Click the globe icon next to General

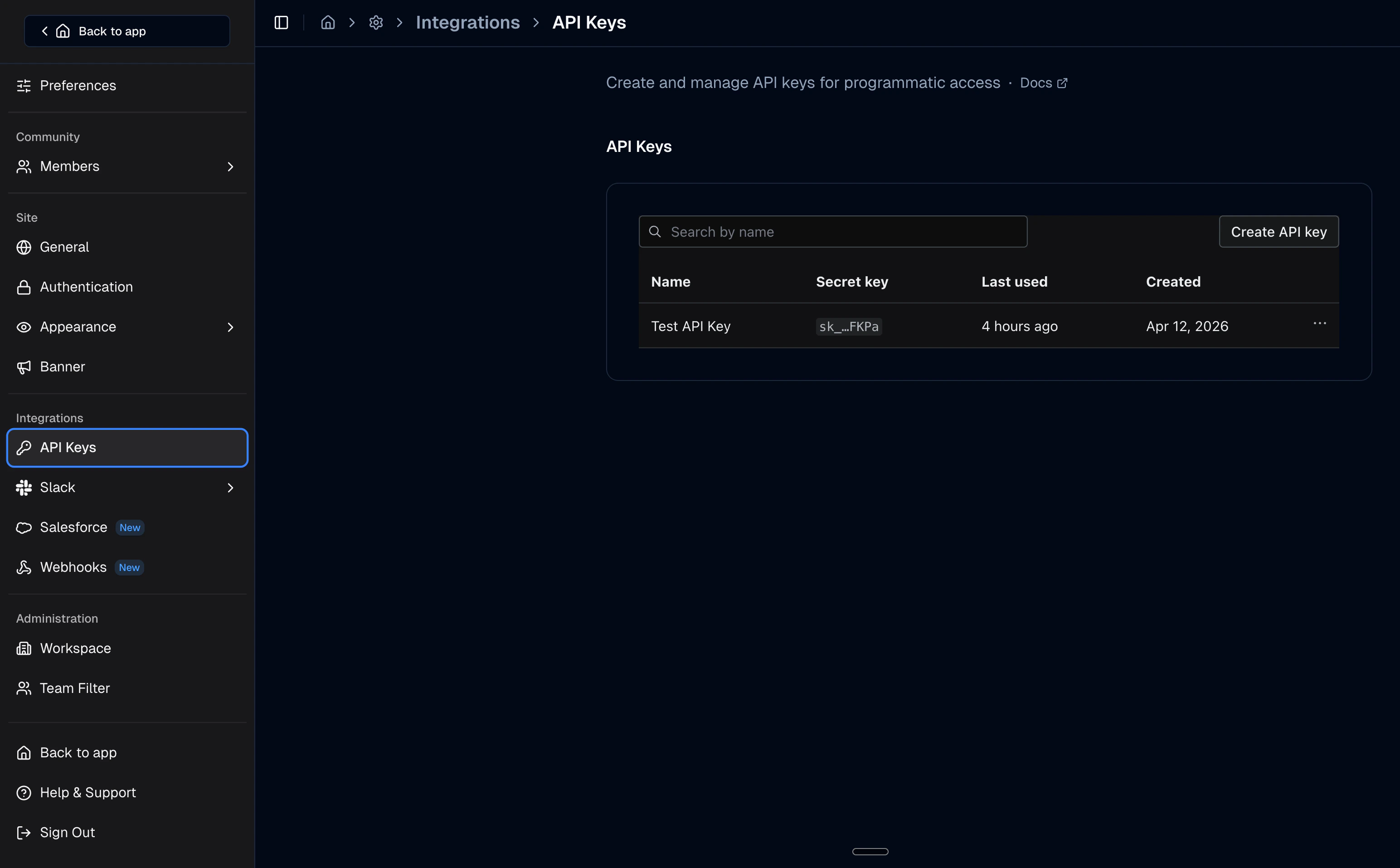(x=24, y=247)
